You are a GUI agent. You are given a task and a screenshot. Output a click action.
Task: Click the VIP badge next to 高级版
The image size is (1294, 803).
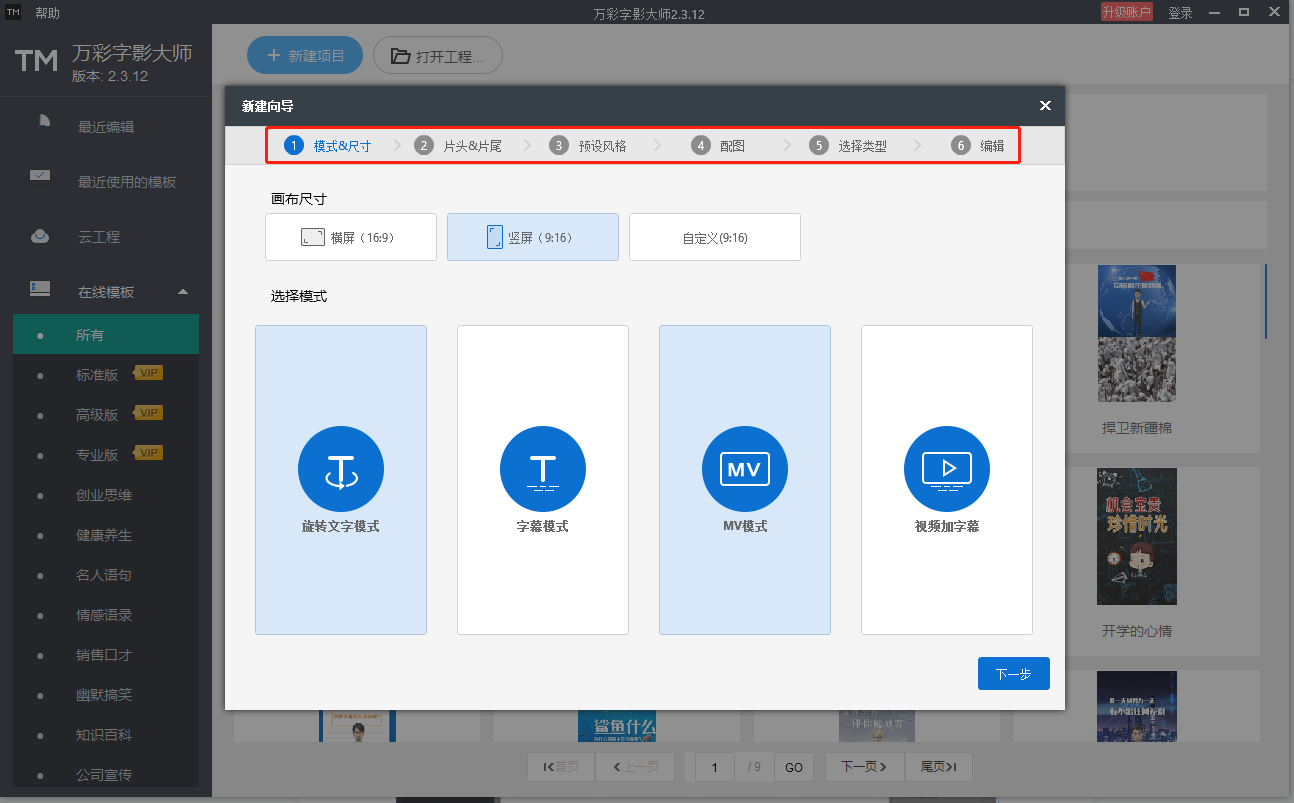[x=149, y=413]
